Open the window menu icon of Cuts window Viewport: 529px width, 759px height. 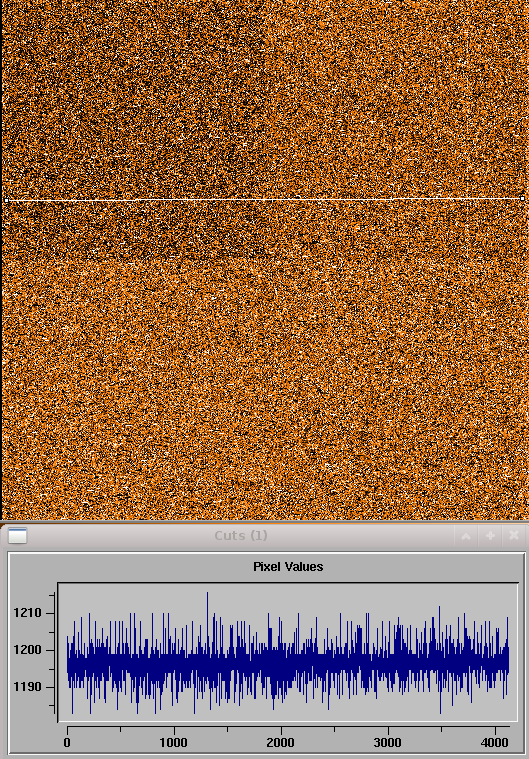(x=17, y=536)
